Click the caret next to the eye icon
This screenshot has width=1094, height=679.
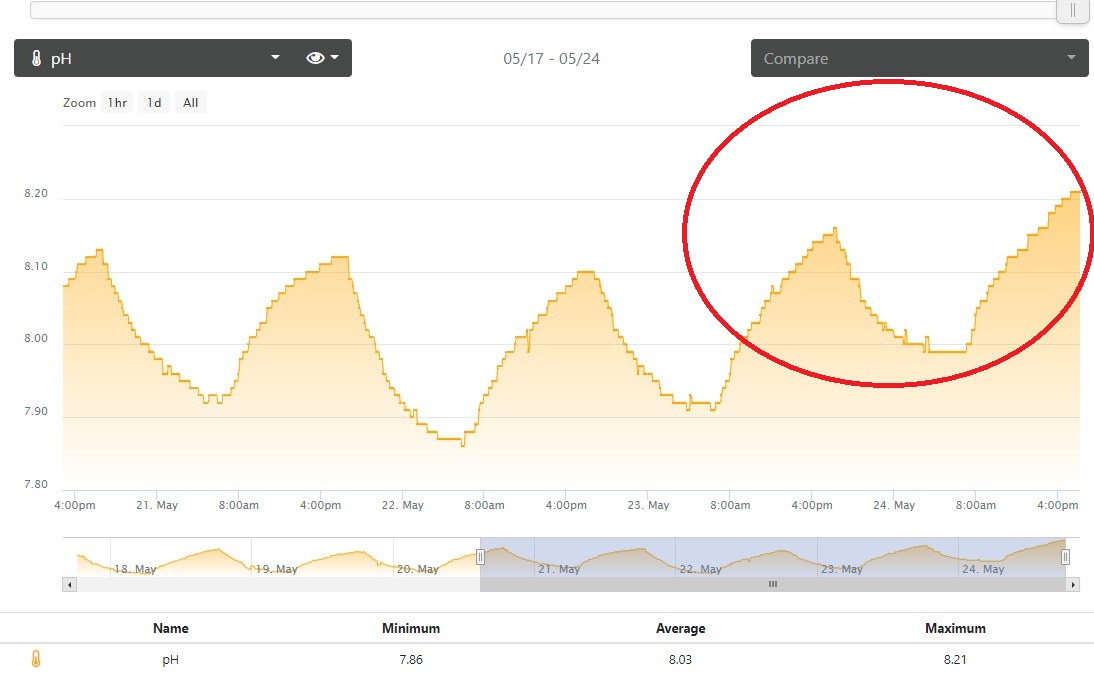pyautogui.click(x=335, y=58)
